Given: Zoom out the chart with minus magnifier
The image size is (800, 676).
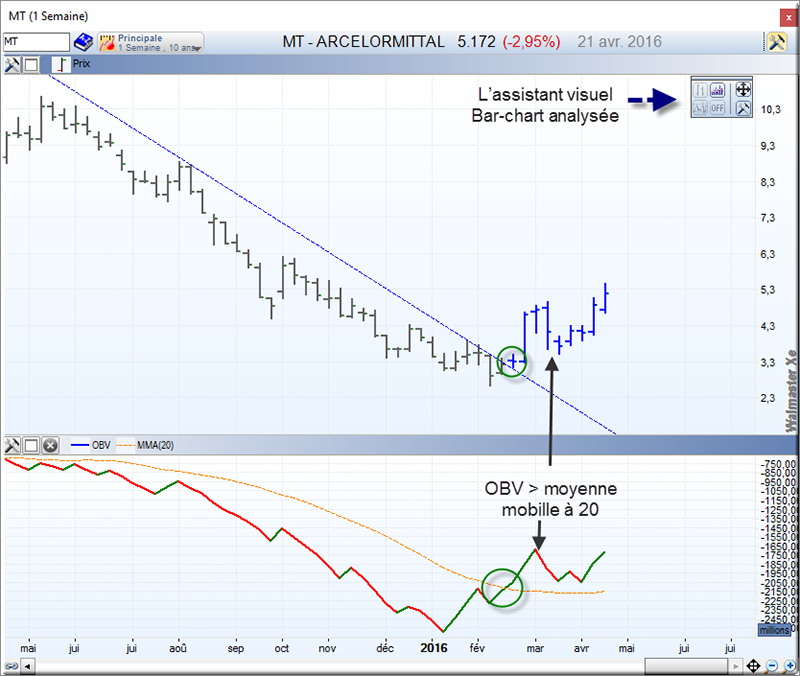Looking at the screenshot, I should tap(772, 666).
